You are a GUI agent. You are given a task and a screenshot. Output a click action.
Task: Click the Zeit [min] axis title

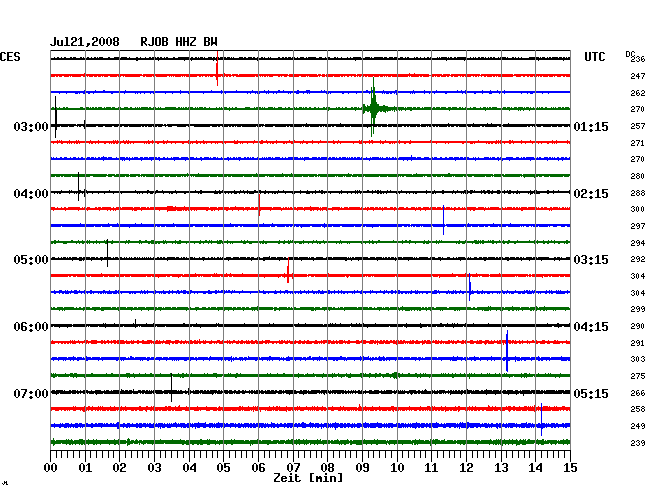coord(308,478)
